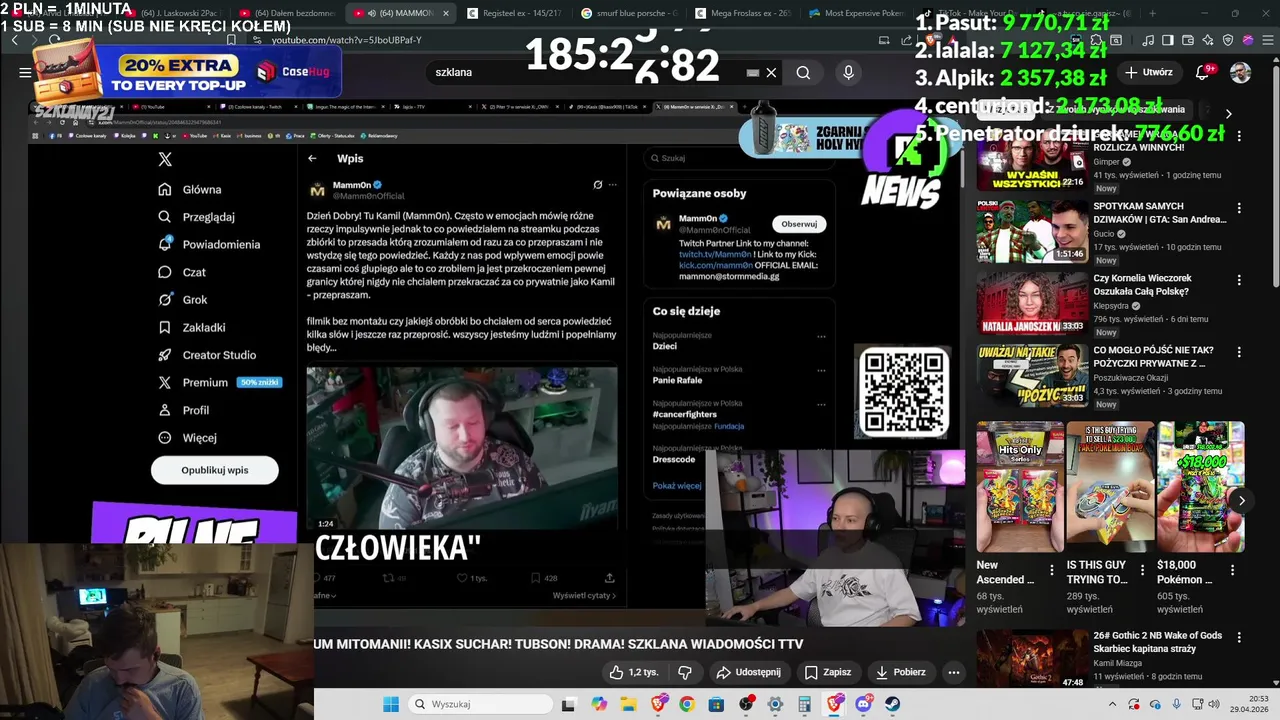Viewport: 1280px width, 720px height.
Task: Click the browser address bar URL
Action: click(347, 40)
